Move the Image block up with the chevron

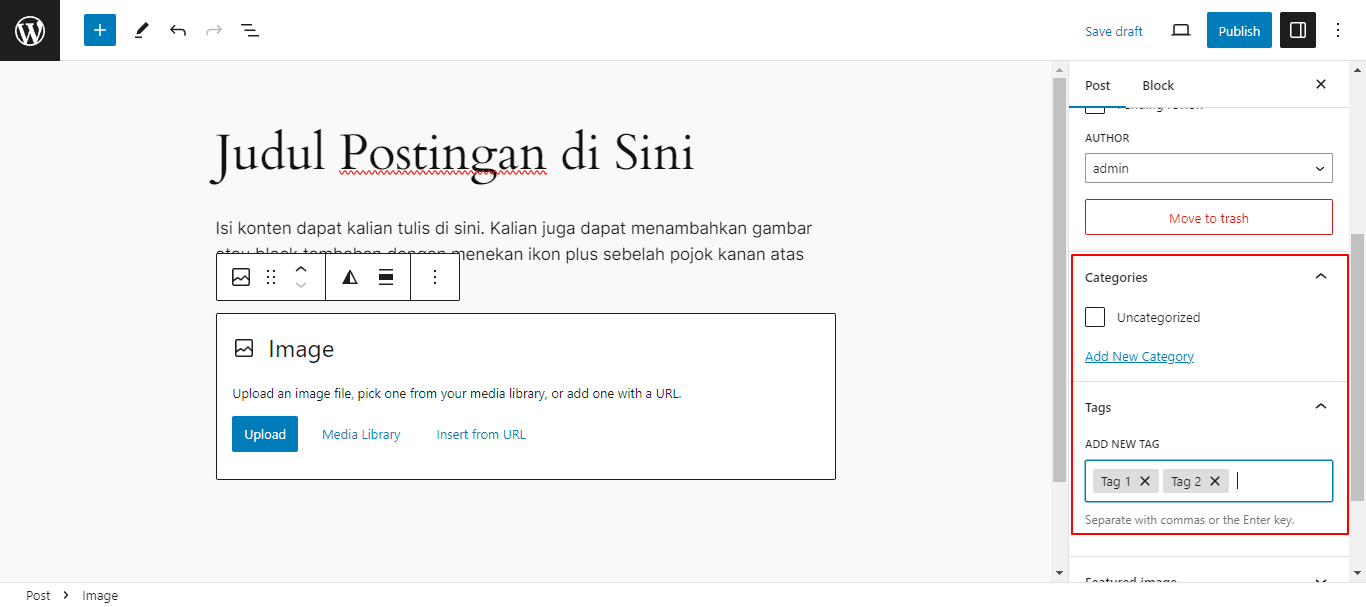(301, 268)
